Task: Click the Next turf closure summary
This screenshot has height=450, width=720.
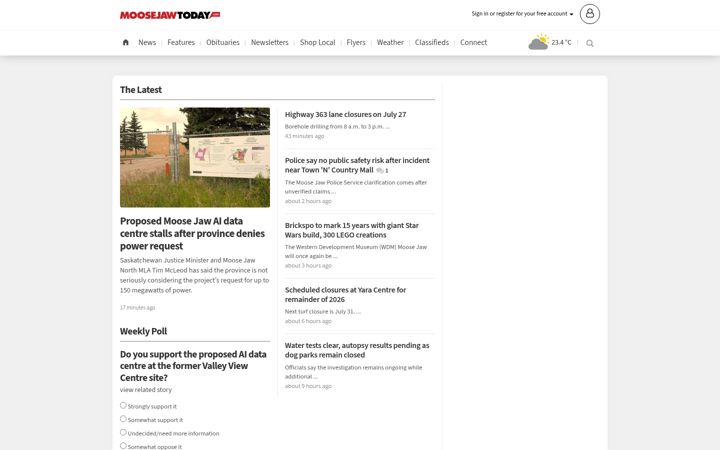Action: [322, 311]
